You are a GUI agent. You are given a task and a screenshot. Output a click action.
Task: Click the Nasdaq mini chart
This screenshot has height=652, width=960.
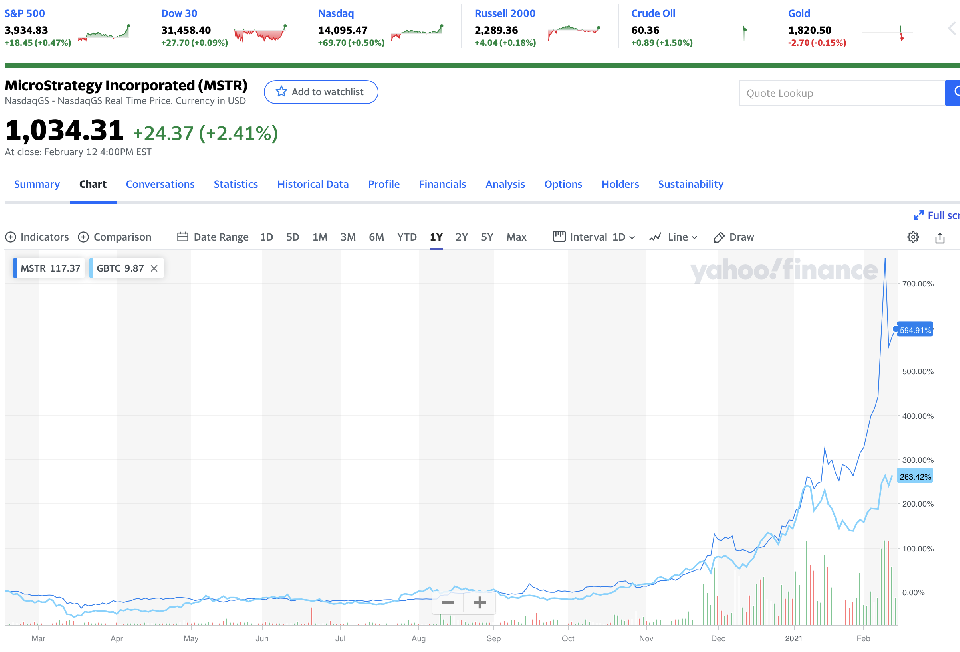(x=417, y=33)
